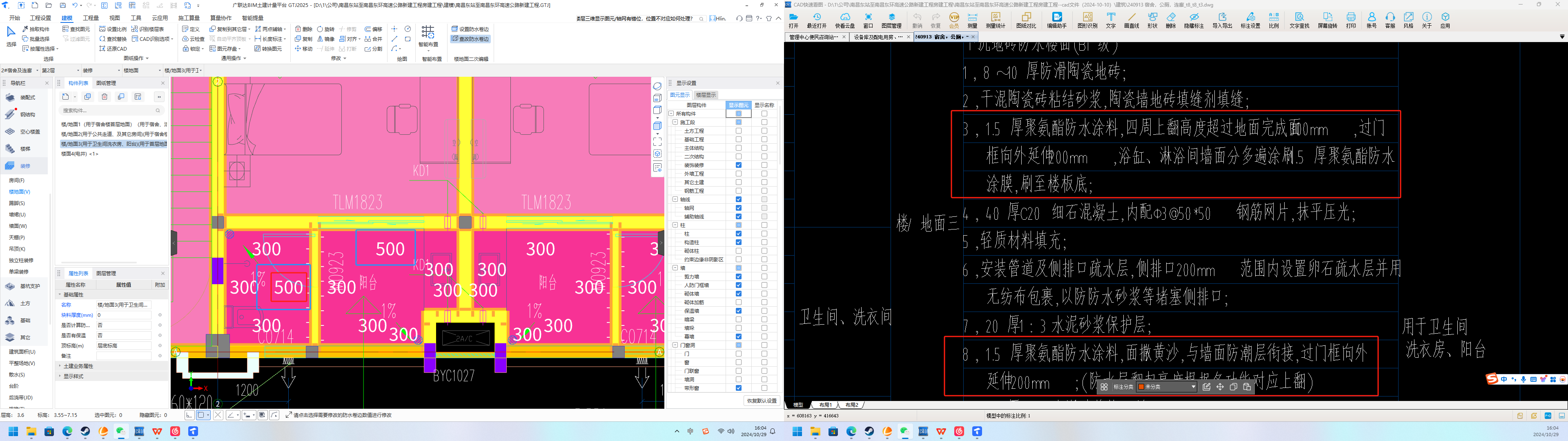Image resolution: width=1568 pixels, height=441 pixels.
Task: Select 墙裙(U) in navigation list
Action: tap(17, 214)
